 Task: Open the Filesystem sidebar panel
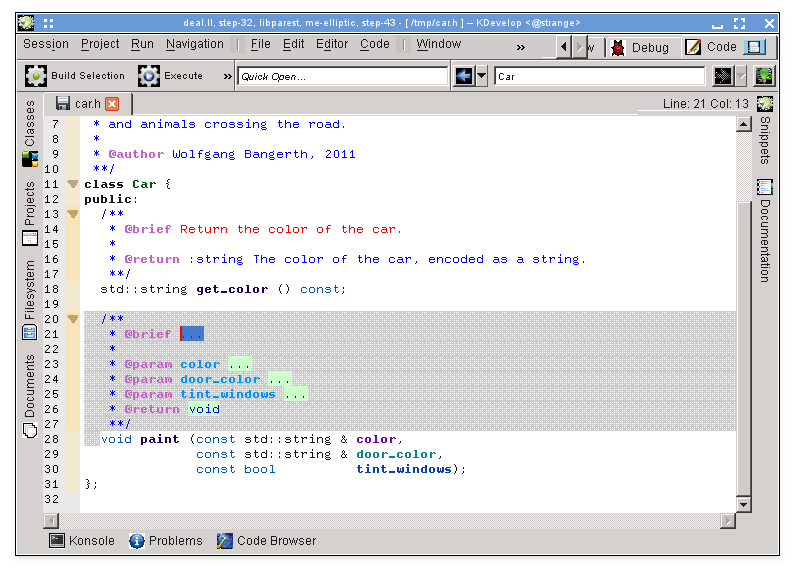coord(30,299)
